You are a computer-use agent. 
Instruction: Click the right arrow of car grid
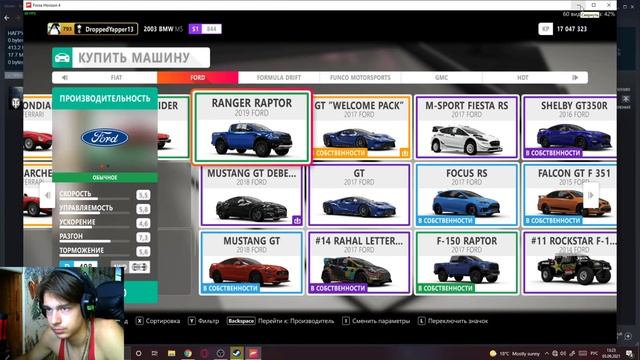(x=591, y=195)
